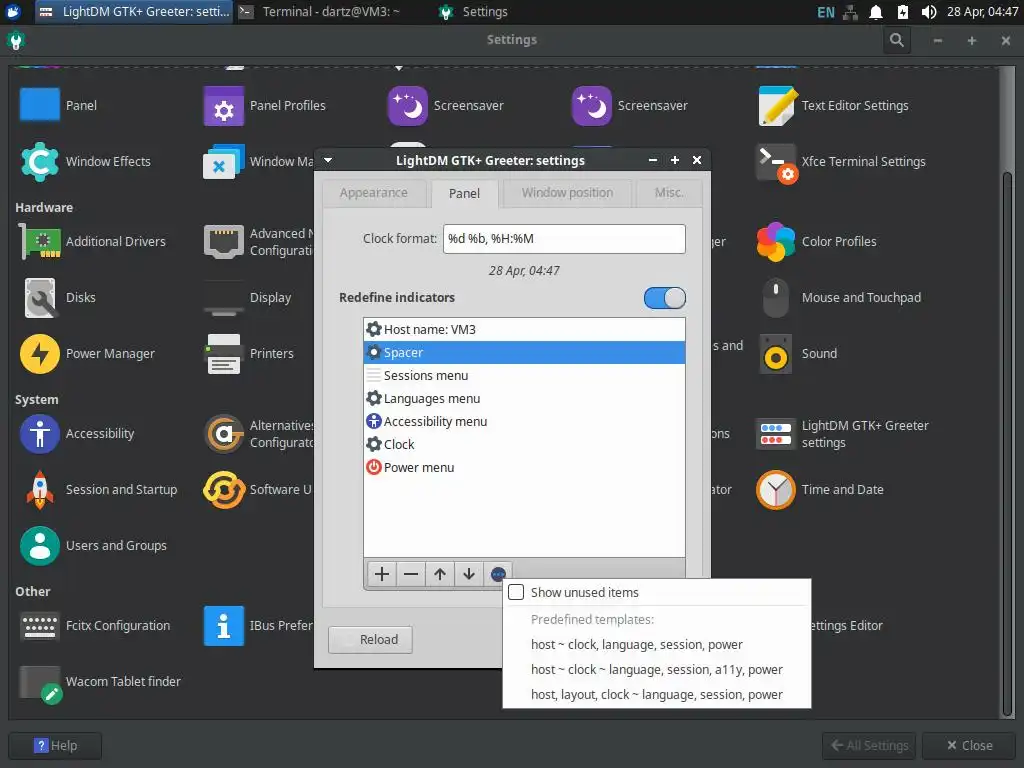Open Panel Profiles
Image resolution: width=1024 pixels, height=768 pixels.
[223, 105]
